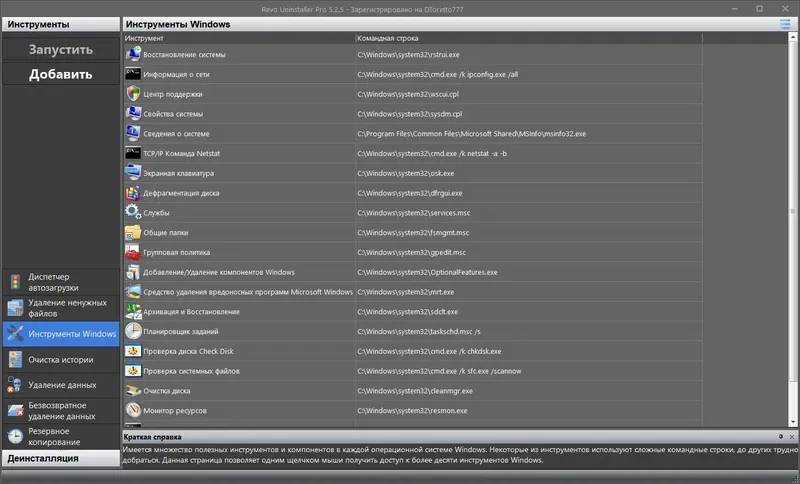Click the TCP/IP Команда Netstat icon

[x=133, y=153]
